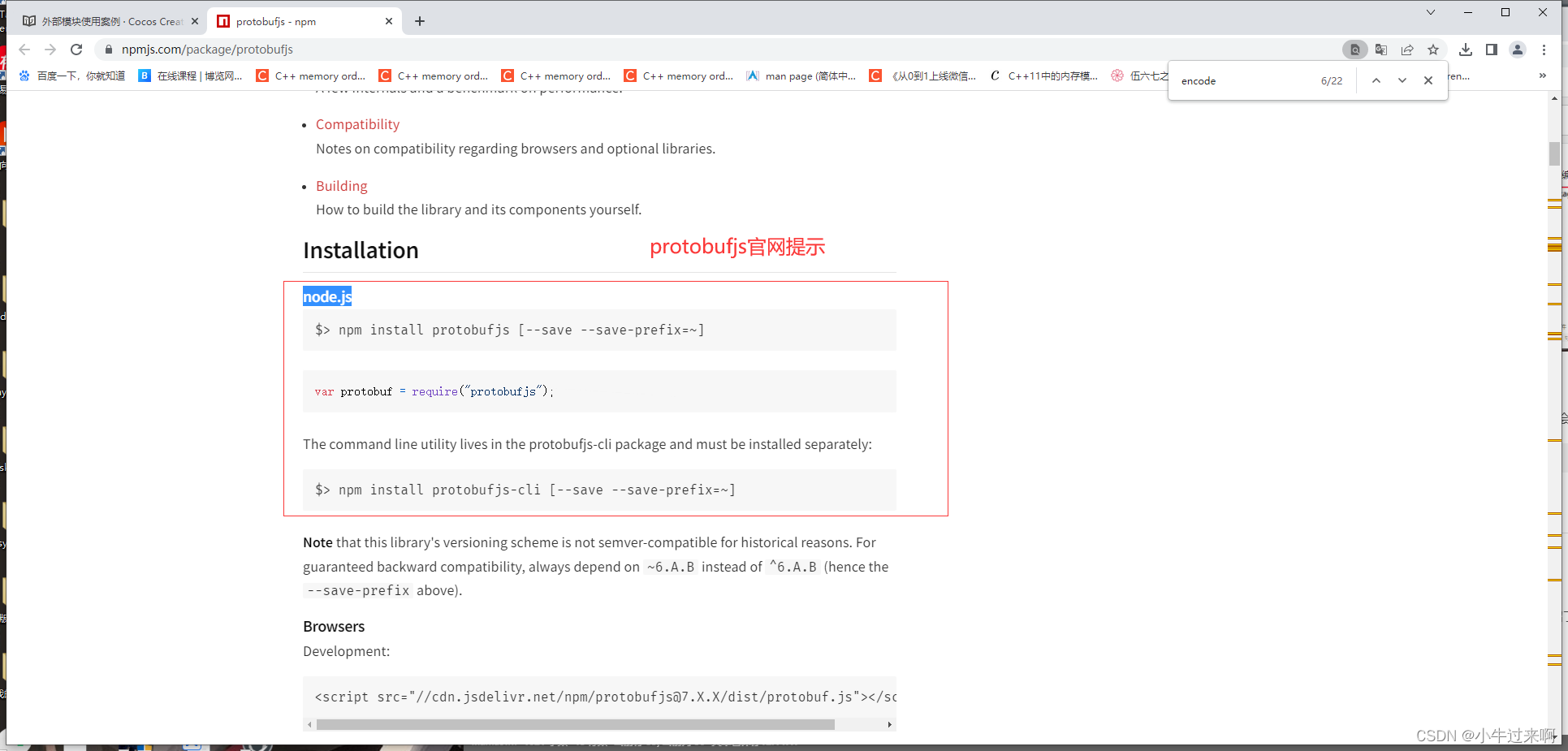Open Chrome's three-dot menu
Image resolution: width=1568 pixels, height=751 pixels.
click(1544, 50)
